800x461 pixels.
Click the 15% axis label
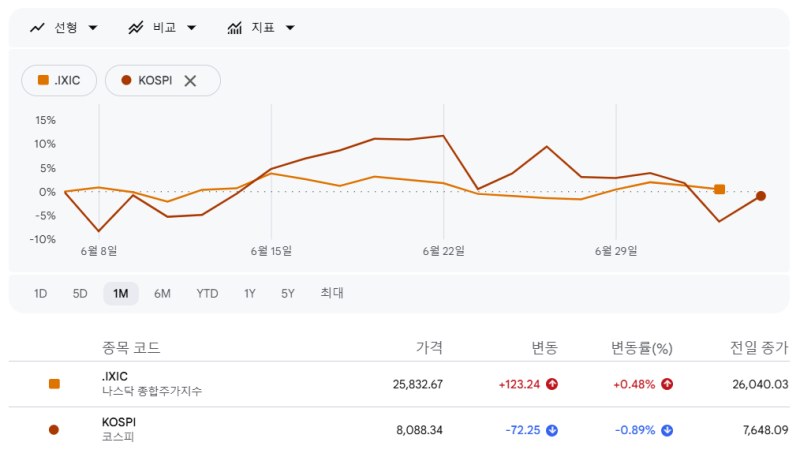pos(45,120)
